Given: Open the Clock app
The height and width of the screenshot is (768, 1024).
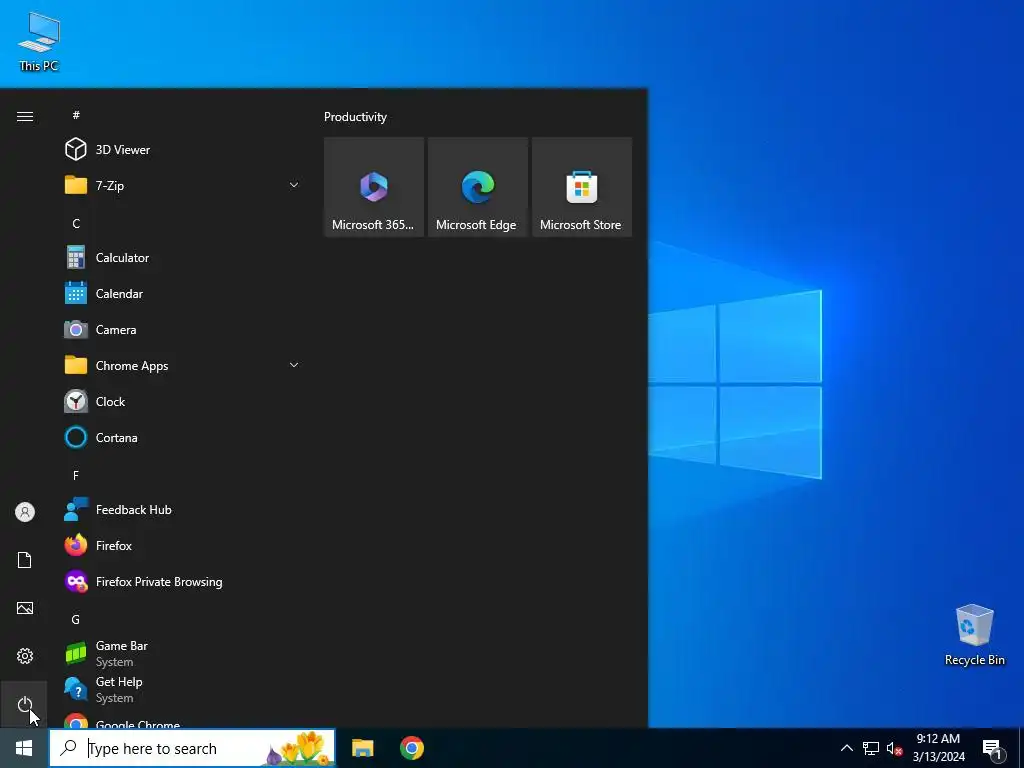Looking at the screenshot, I should (x=184, y=401).
